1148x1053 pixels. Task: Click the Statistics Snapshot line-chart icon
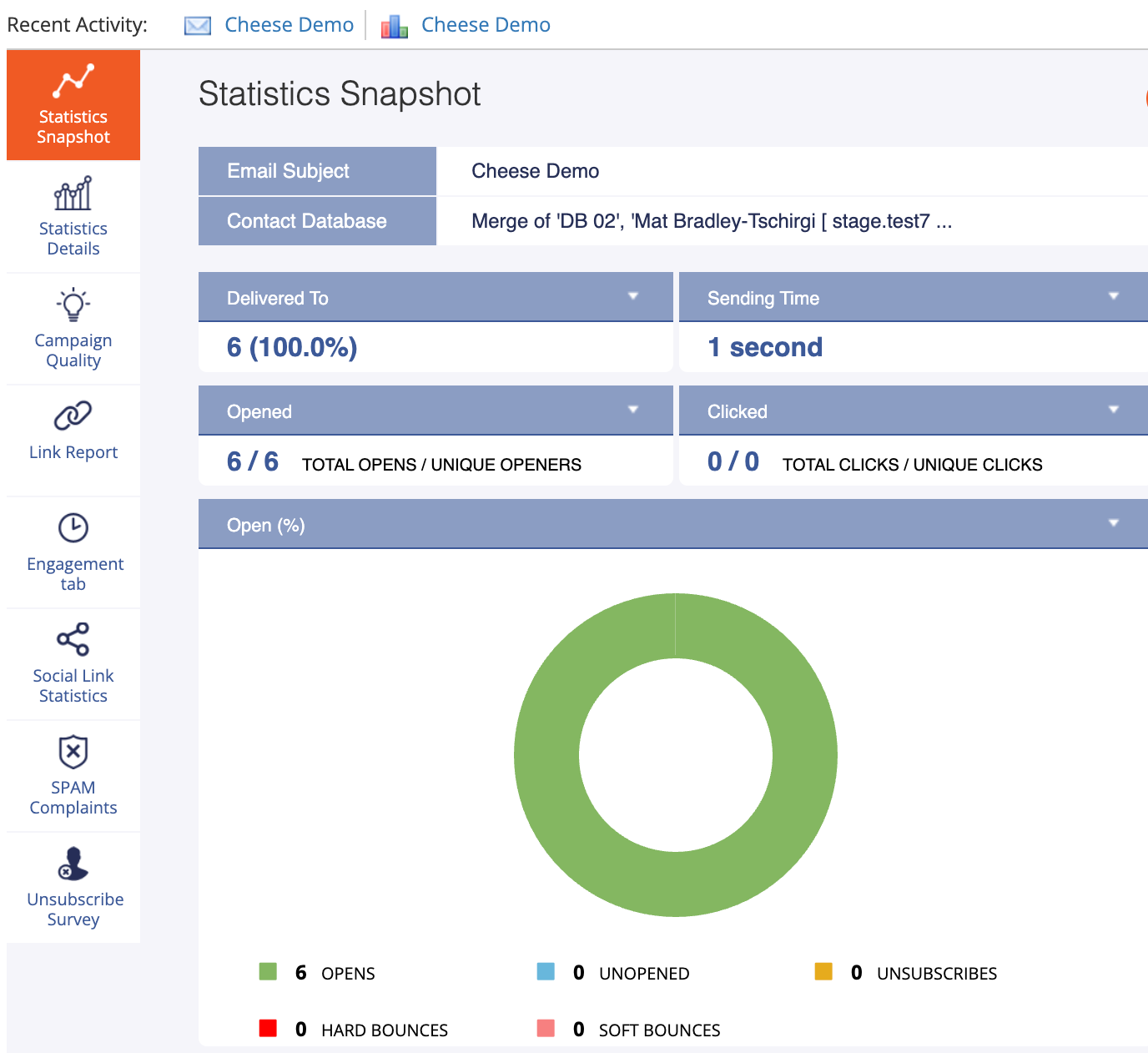(x=73, y=81)
